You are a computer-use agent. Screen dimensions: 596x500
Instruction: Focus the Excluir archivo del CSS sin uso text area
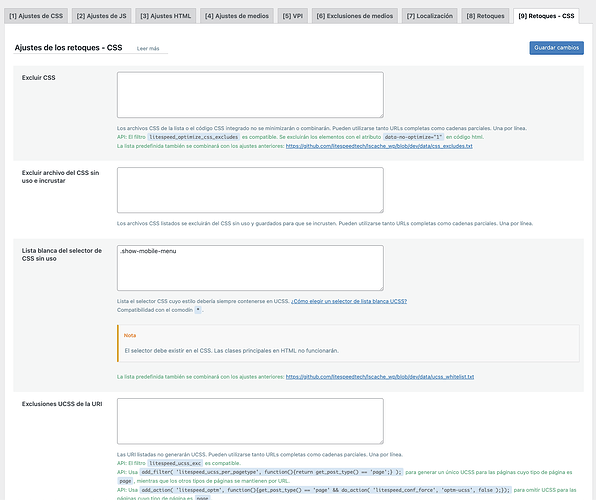(250, 190)
